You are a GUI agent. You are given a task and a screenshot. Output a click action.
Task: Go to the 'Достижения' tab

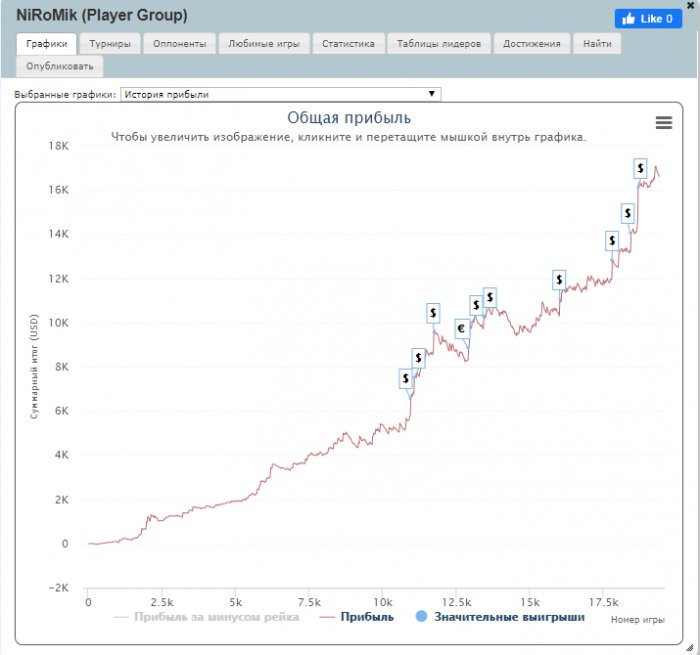pyautogui.click(x=532, y=44)
